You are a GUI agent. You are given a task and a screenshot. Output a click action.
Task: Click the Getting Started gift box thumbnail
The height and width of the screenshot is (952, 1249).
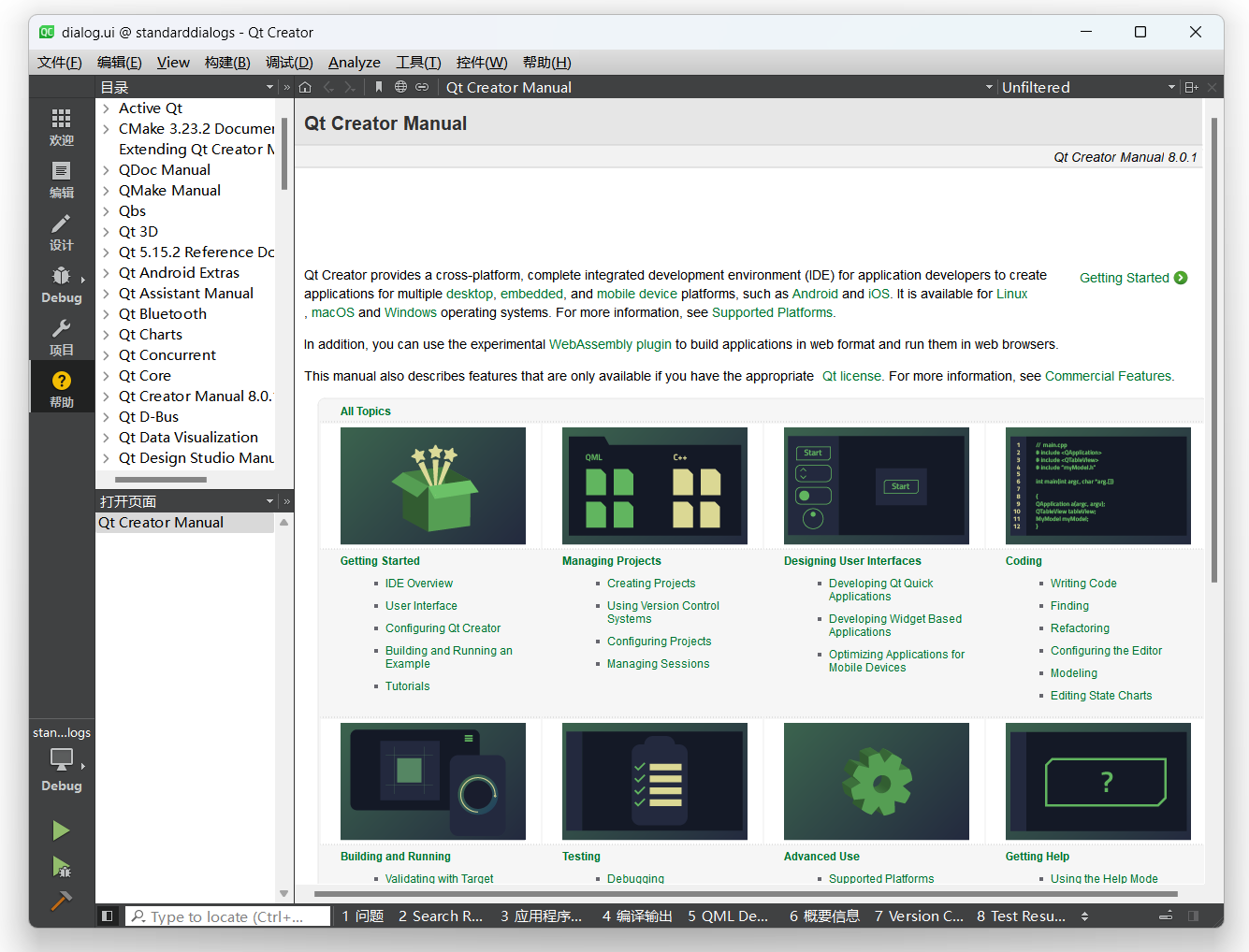[433, 486]
